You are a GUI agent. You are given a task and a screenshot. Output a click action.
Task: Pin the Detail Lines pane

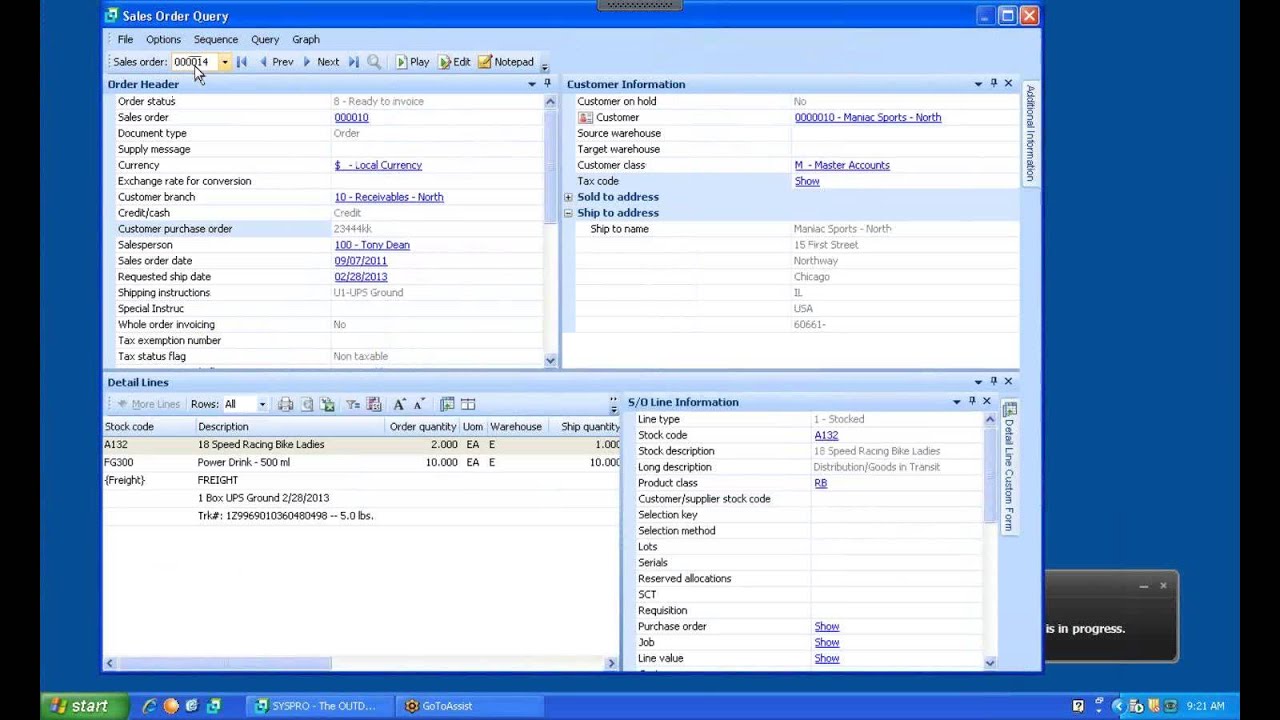(x=993, y=381)
